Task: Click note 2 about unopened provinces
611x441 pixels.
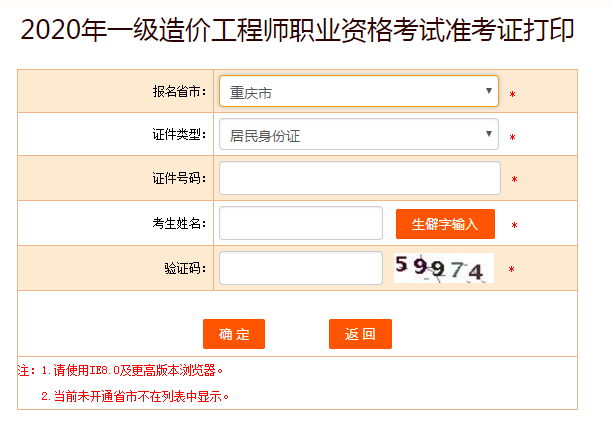Action: pyautogui.click(x=135, y=397)
